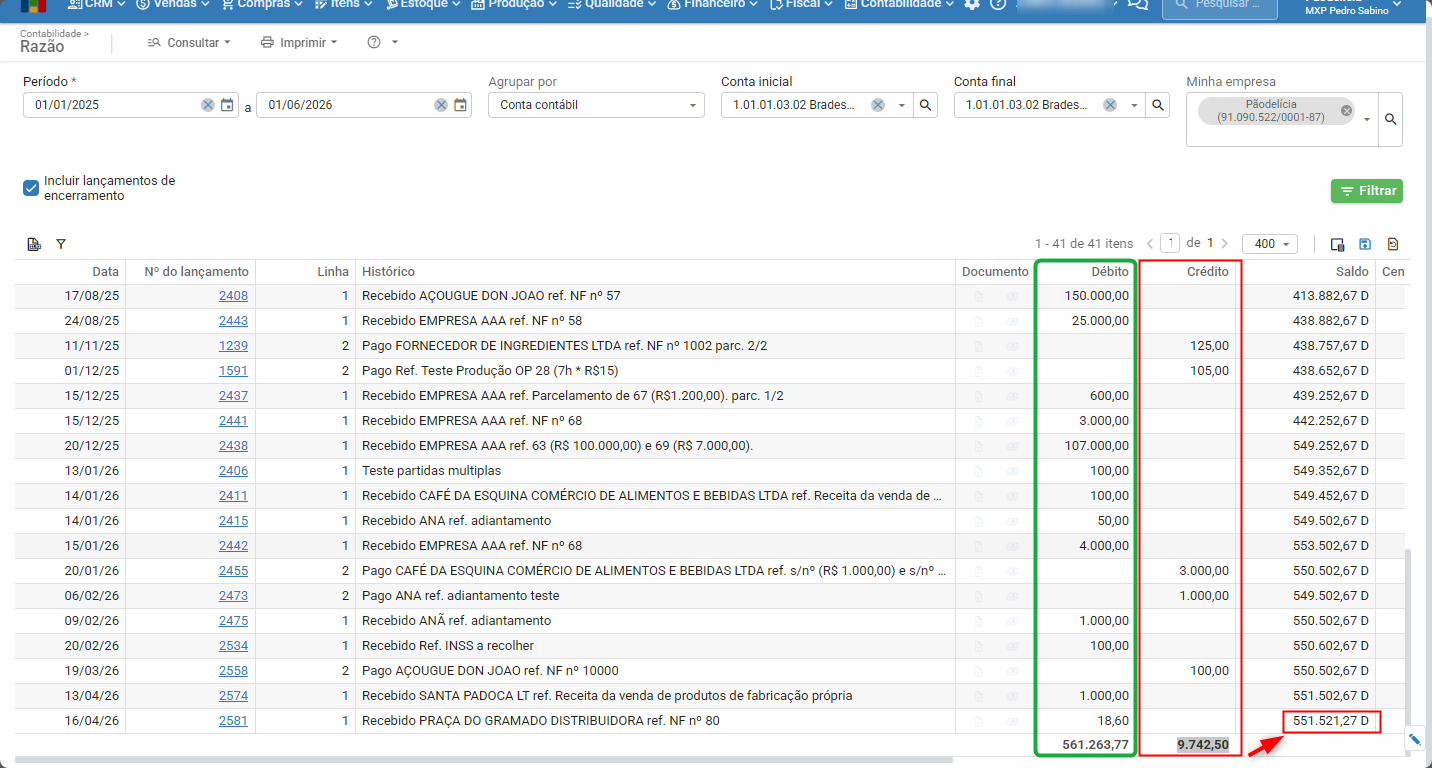Open entry number 2581 link
The image size is (1432, 768).
pyautogui.click(x=233, y=721)
